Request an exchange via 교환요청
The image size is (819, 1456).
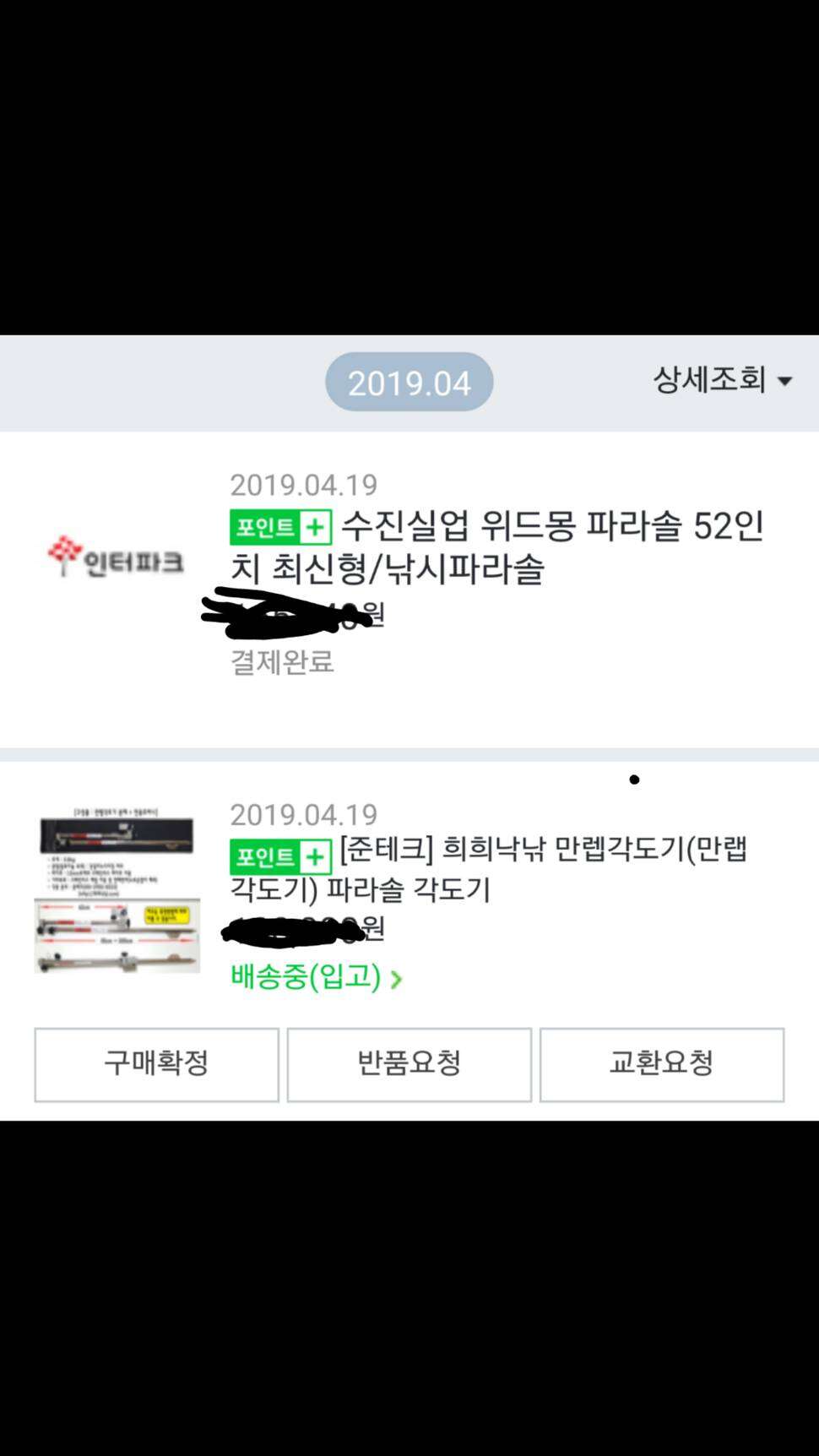662,1064
